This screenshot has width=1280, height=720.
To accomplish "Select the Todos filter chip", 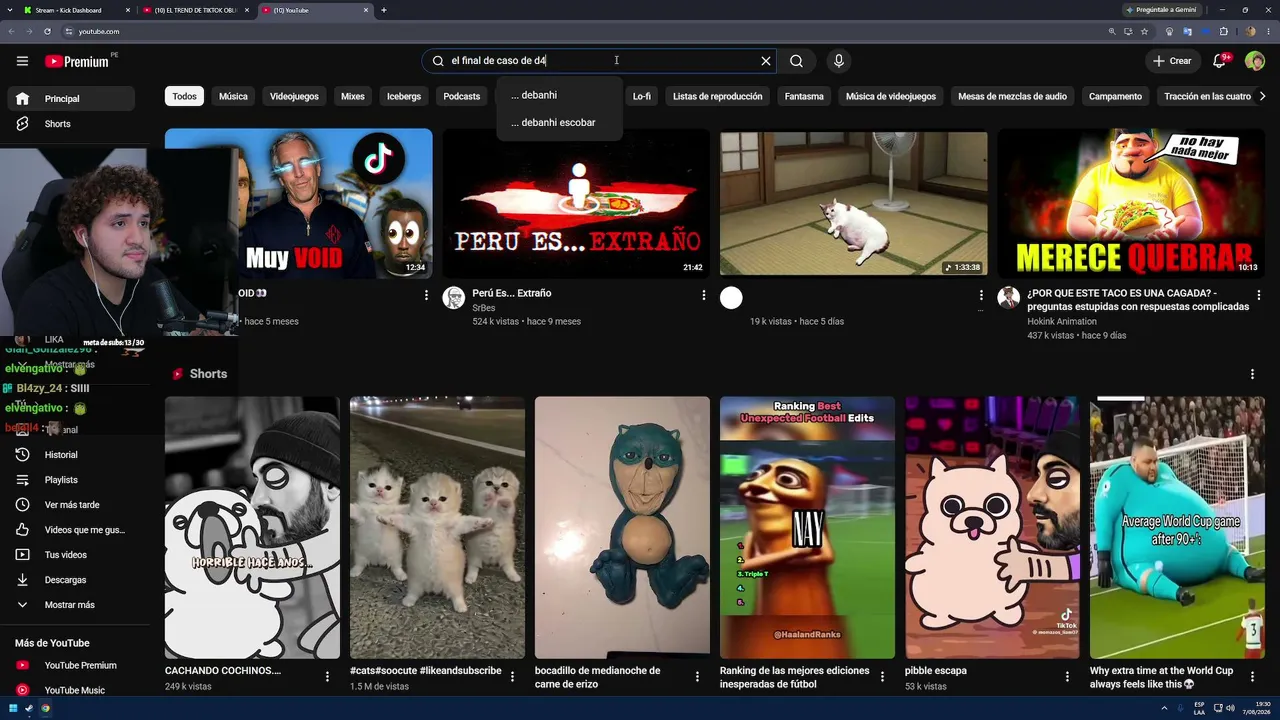I will 184,96.
